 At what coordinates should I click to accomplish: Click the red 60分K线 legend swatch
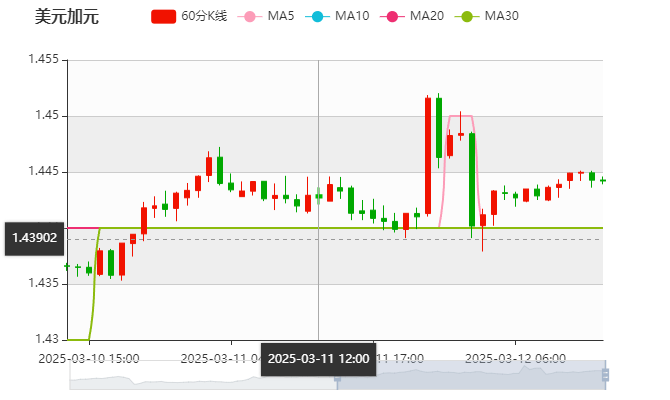[x=164, y=17]
